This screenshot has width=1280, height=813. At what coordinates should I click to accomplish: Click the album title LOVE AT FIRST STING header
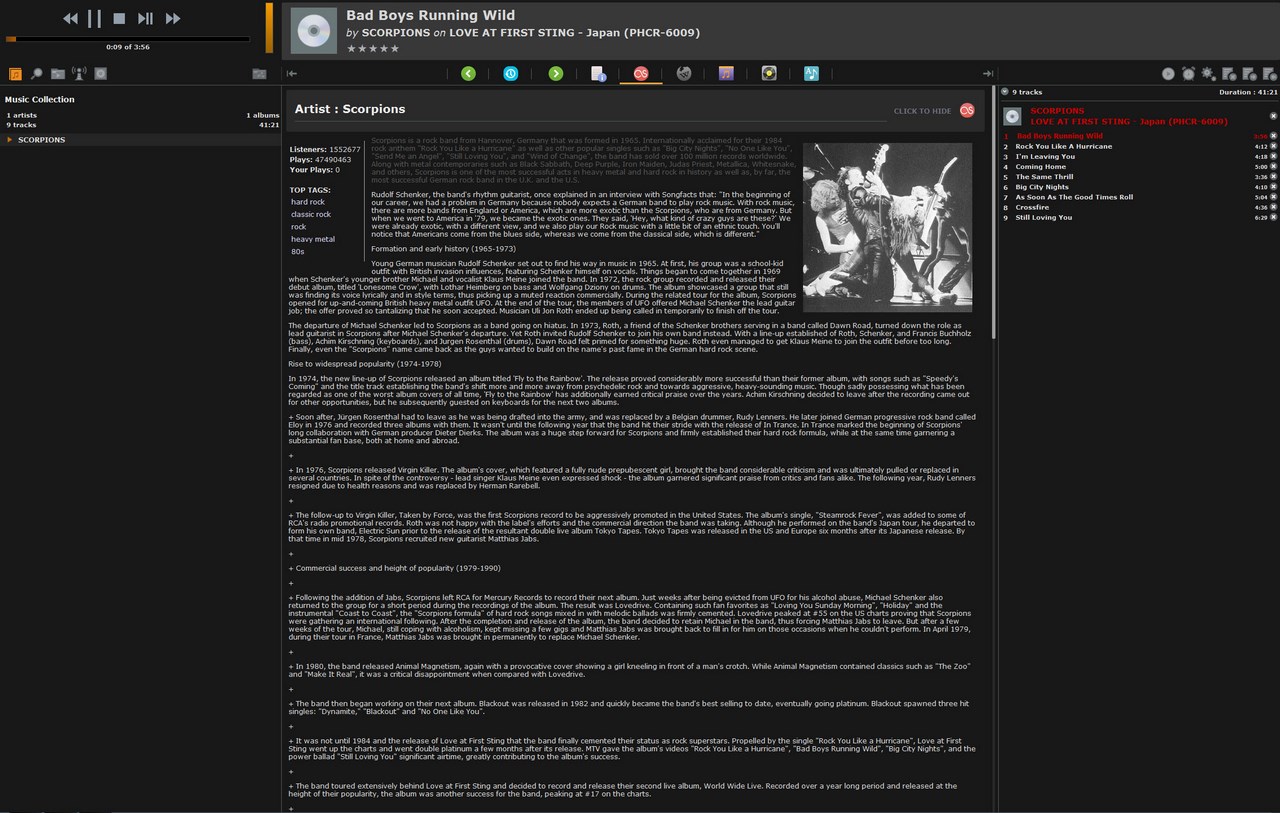[574, 33]
